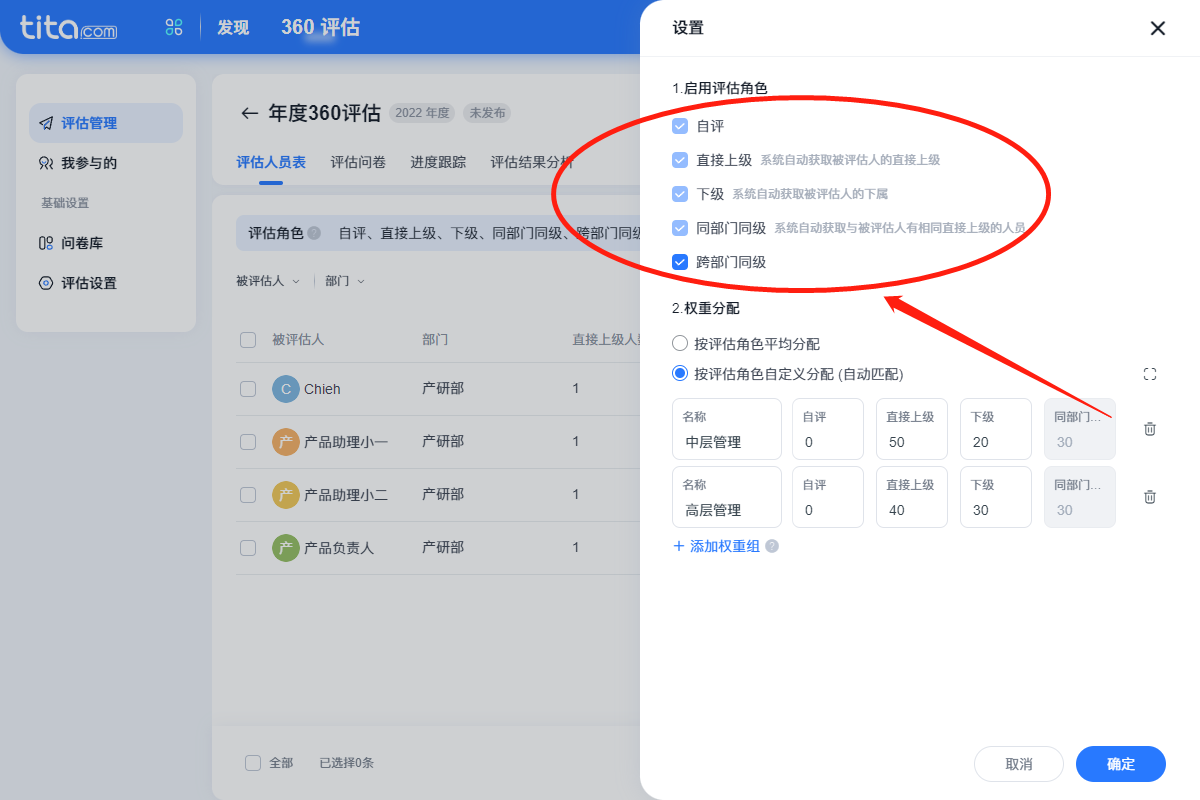Open the 被评估人 filter dropdown
This screenshot has height=800, width=1200.
point(267,282)
